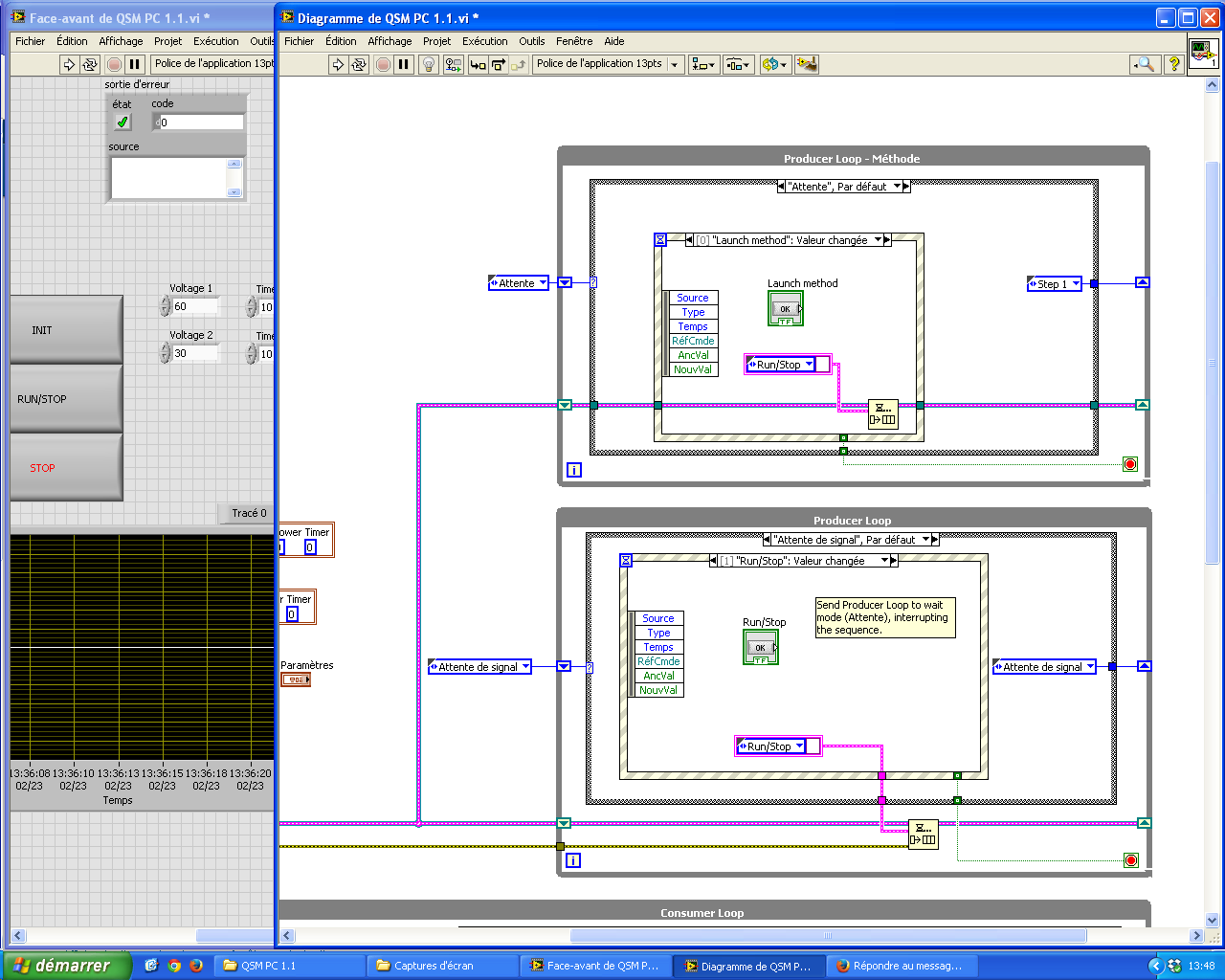Screen dimensions: 1225x980
Task: Click the horizontal scrollbar of Diagramme window
Action: (x=828, y=936)
